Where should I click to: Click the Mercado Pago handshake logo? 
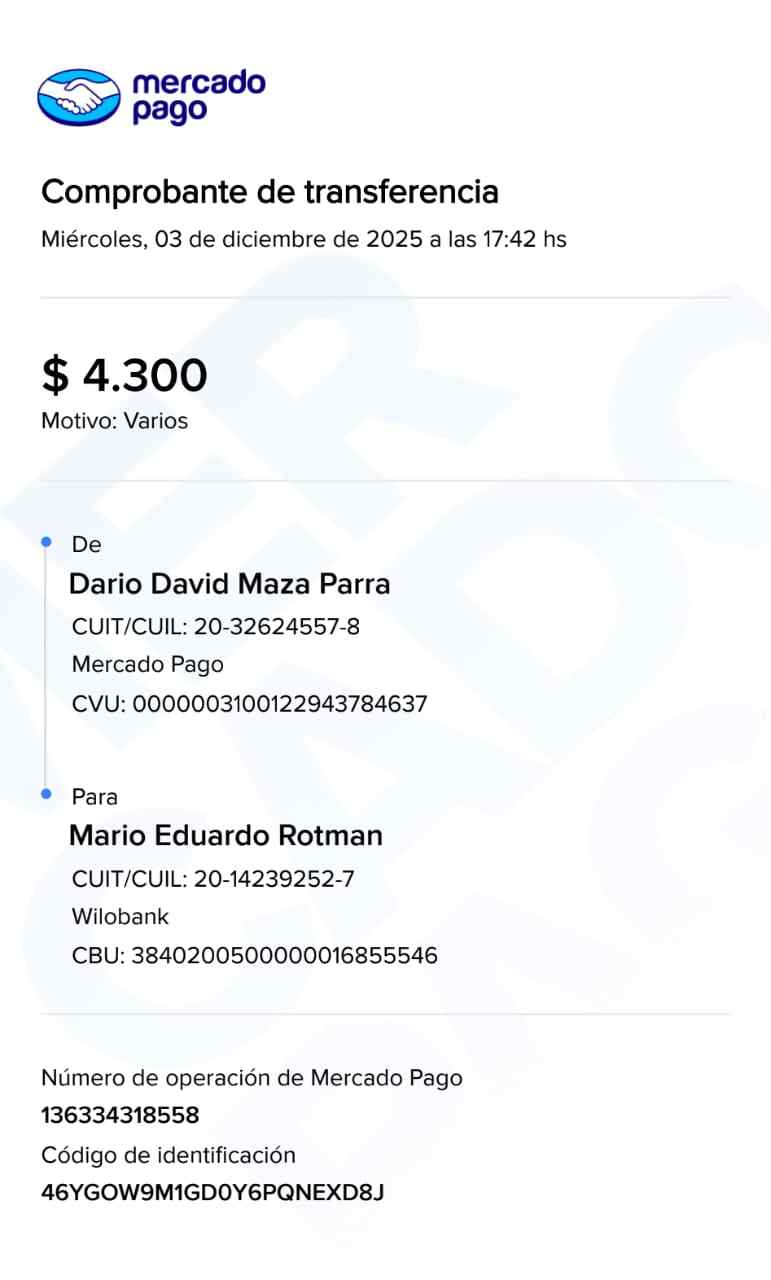coord(78,97)
